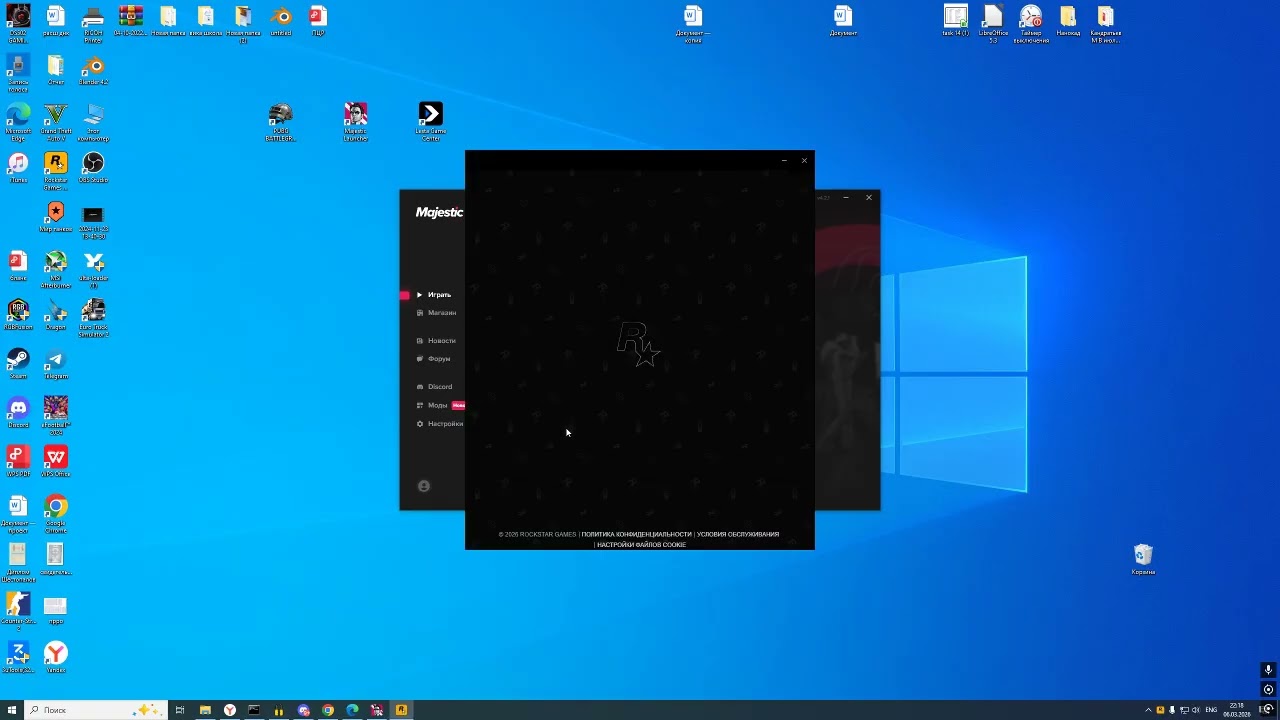Select the RGBFusion desktop icon
Screen dimensions: 1280x720
click(x=18, y=314)
